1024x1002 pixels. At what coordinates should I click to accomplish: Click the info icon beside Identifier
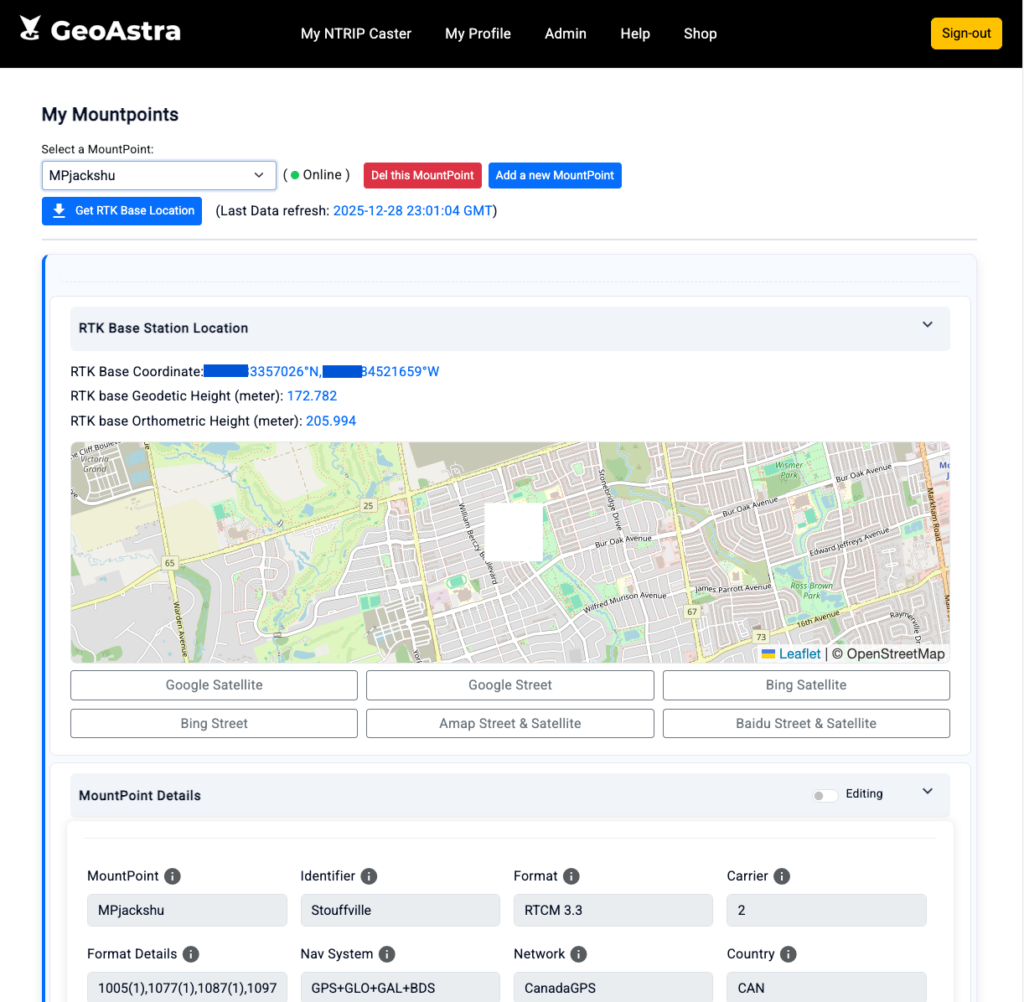click(369, 876)
